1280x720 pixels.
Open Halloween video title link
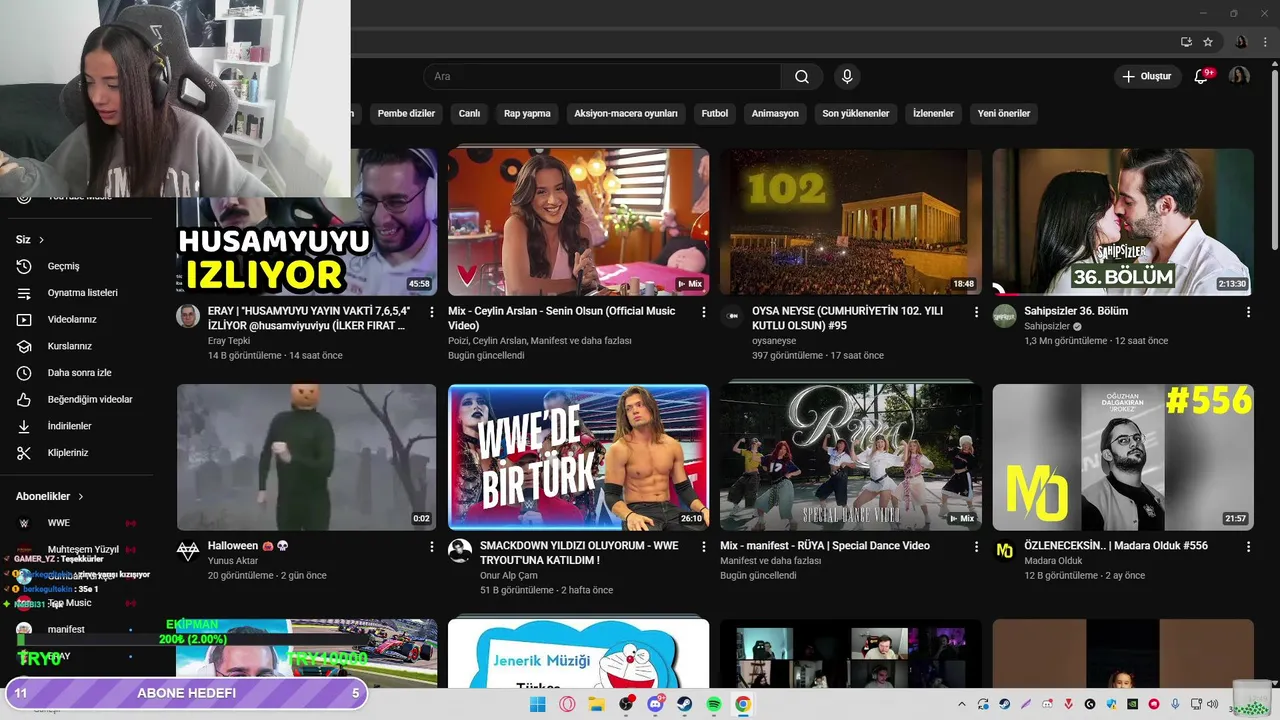point(248,546)
